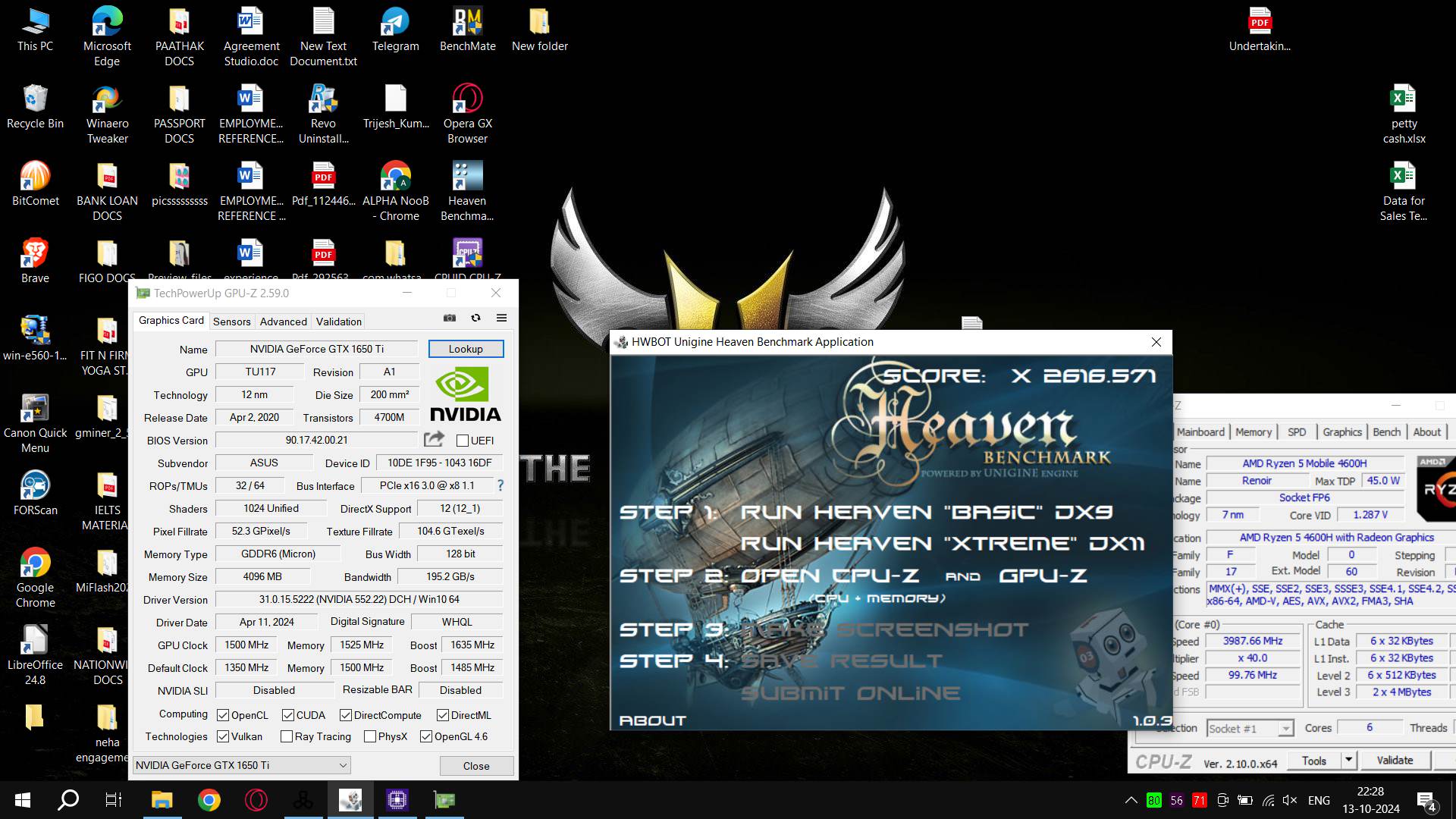Toggle the DirectCompute checkbox
The height and width of the screenshot is (819, 1456).
click(x=346, y=715)
